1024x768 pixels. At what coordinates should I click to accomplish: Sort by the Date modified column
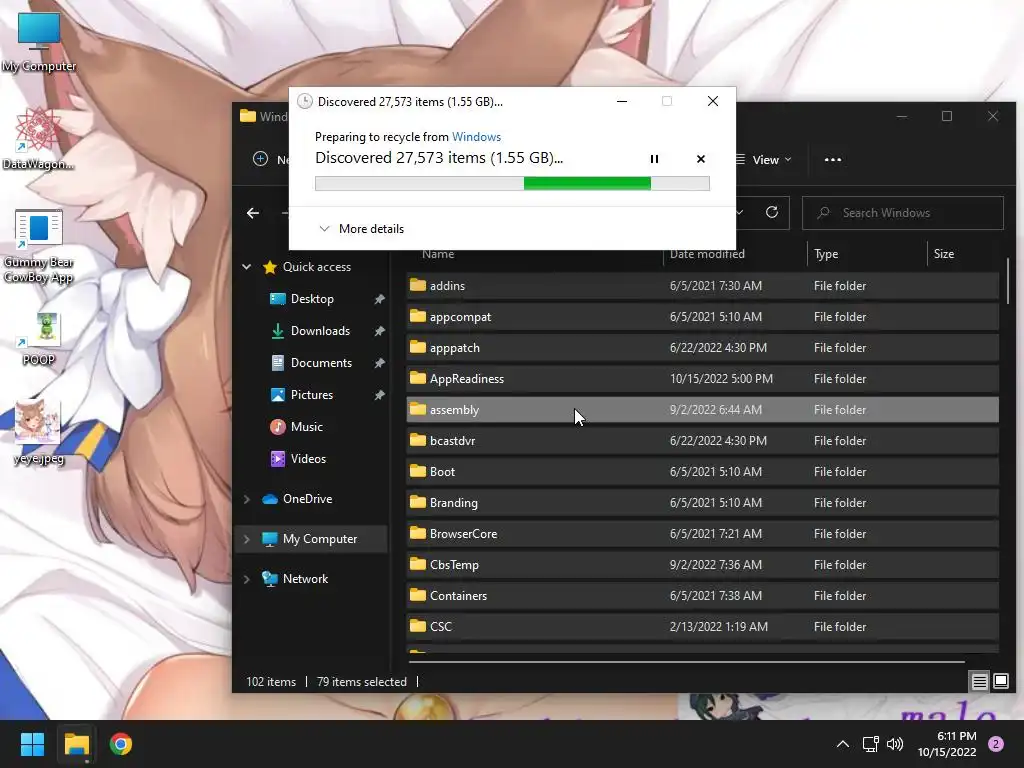tap(707, 254)
